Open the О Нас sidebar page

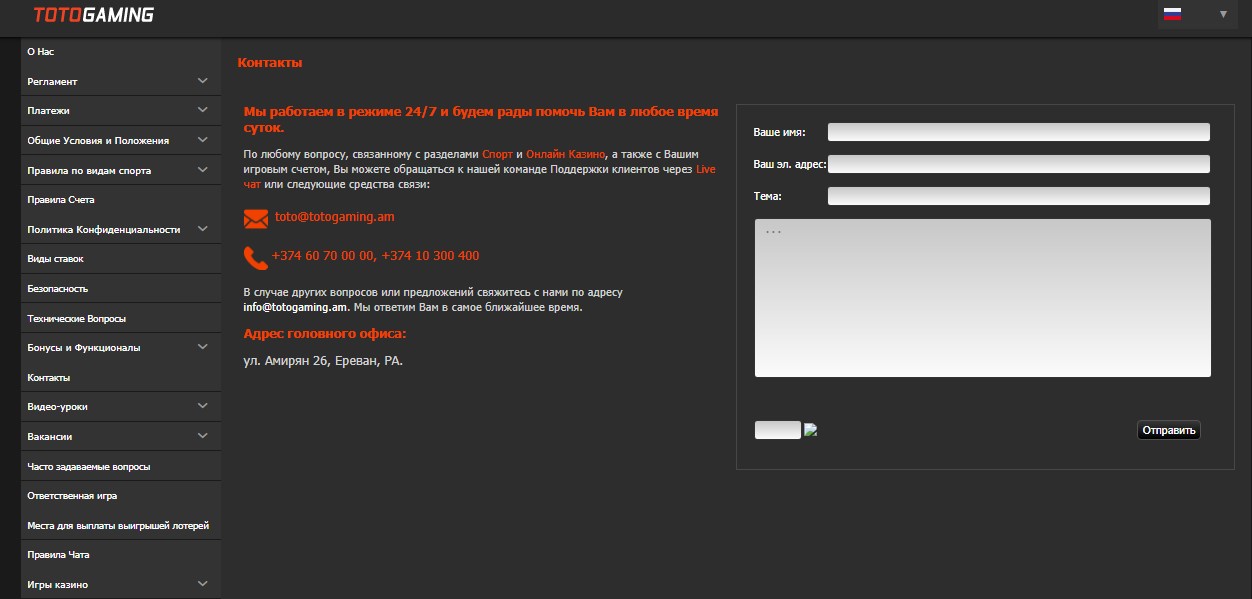pyautogui.click(x=121, y=51)
